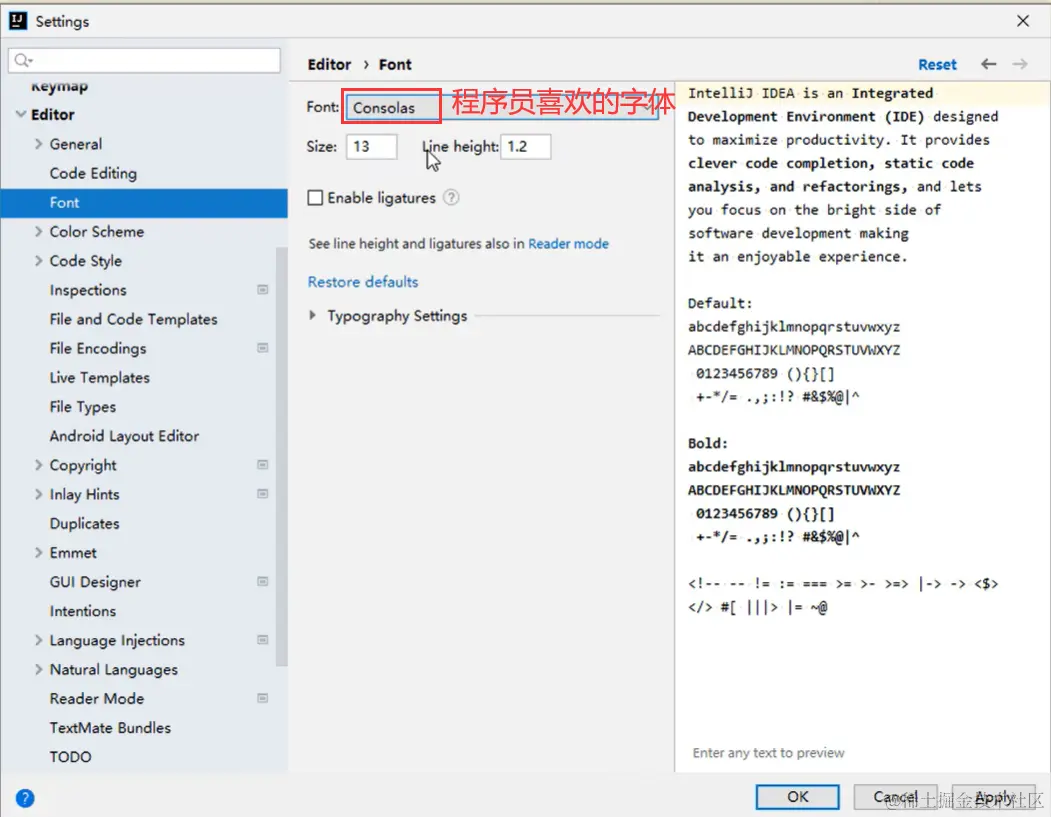The image size is (1051, 817).
Task: Open help via blue question mark icon
Action: 25,798
